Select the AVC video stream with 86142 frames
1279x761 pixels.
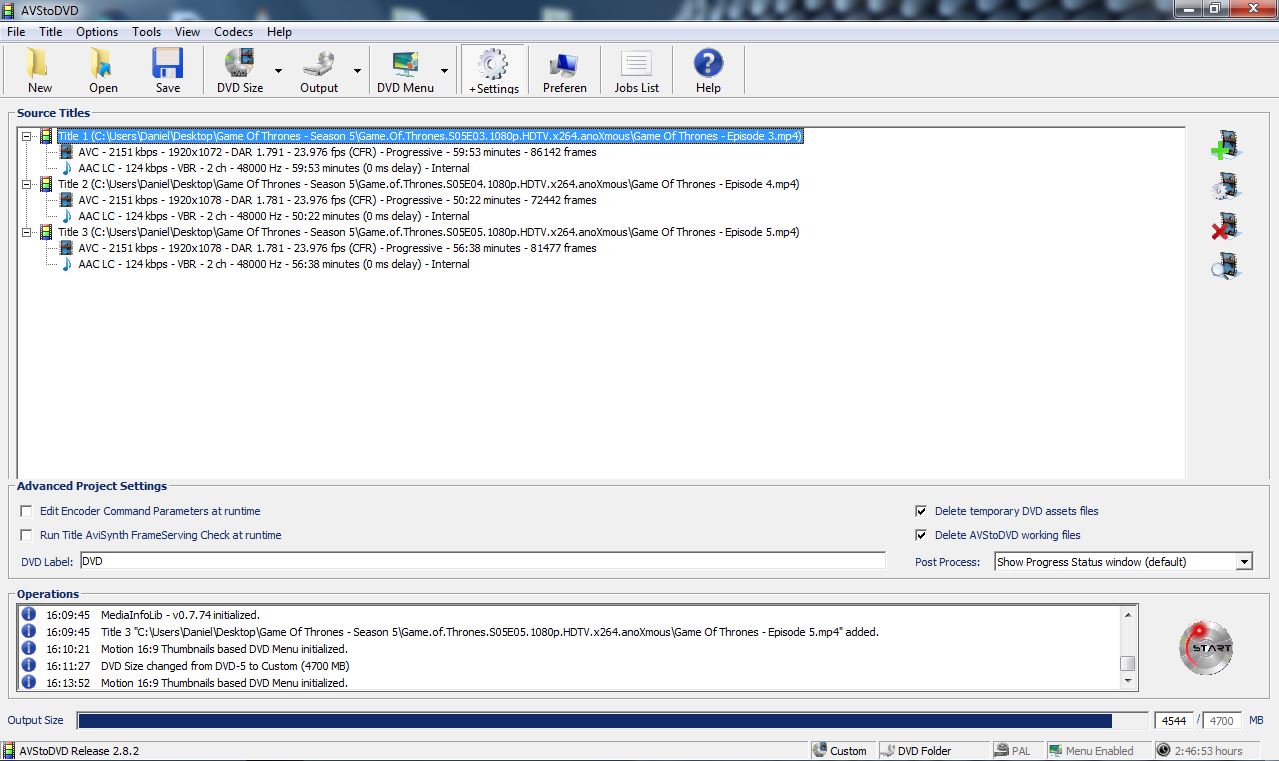click(x=338, y=152)
